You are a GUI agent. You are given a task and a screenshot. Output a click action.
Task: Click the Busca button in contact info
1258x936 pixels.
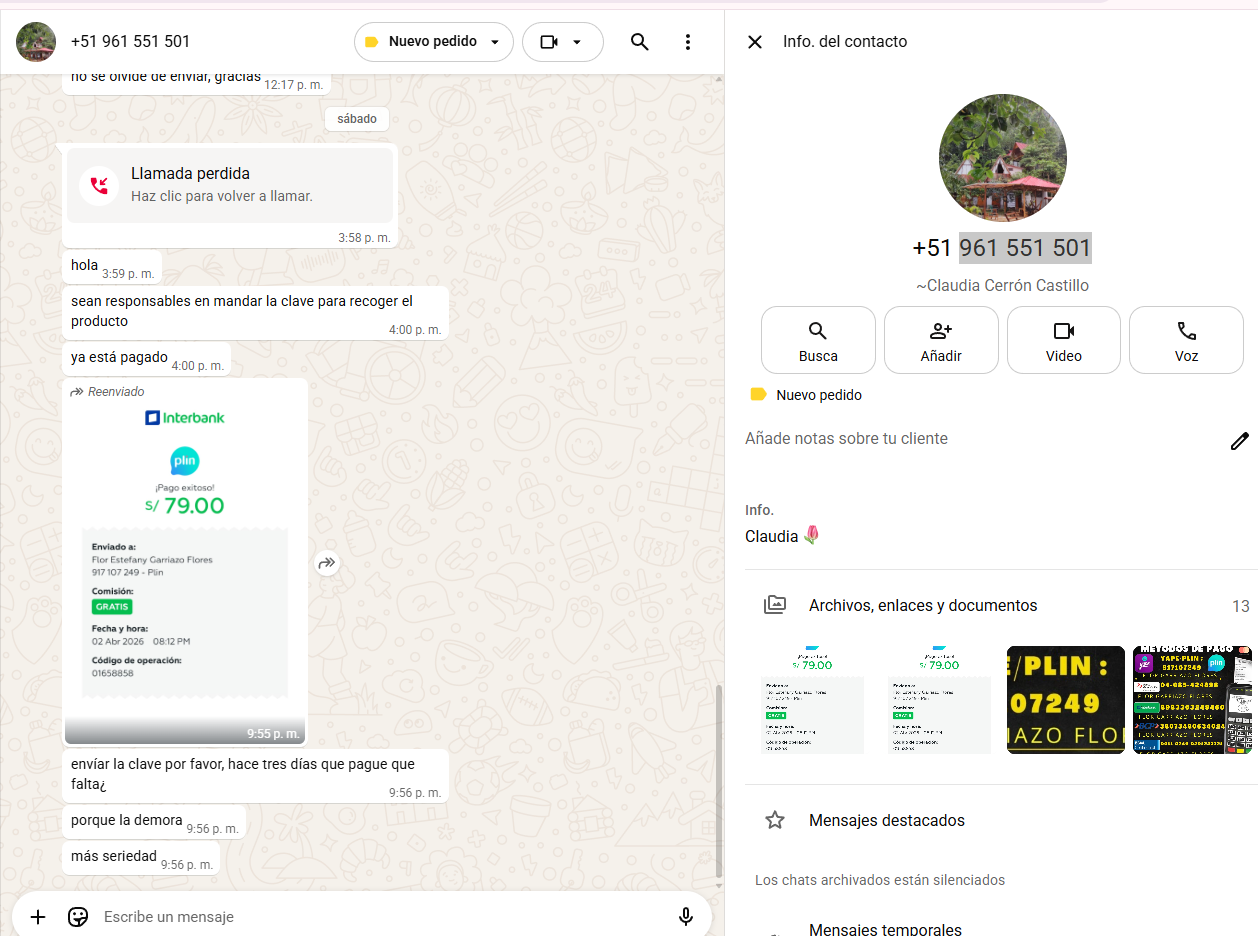pos(818,340)
